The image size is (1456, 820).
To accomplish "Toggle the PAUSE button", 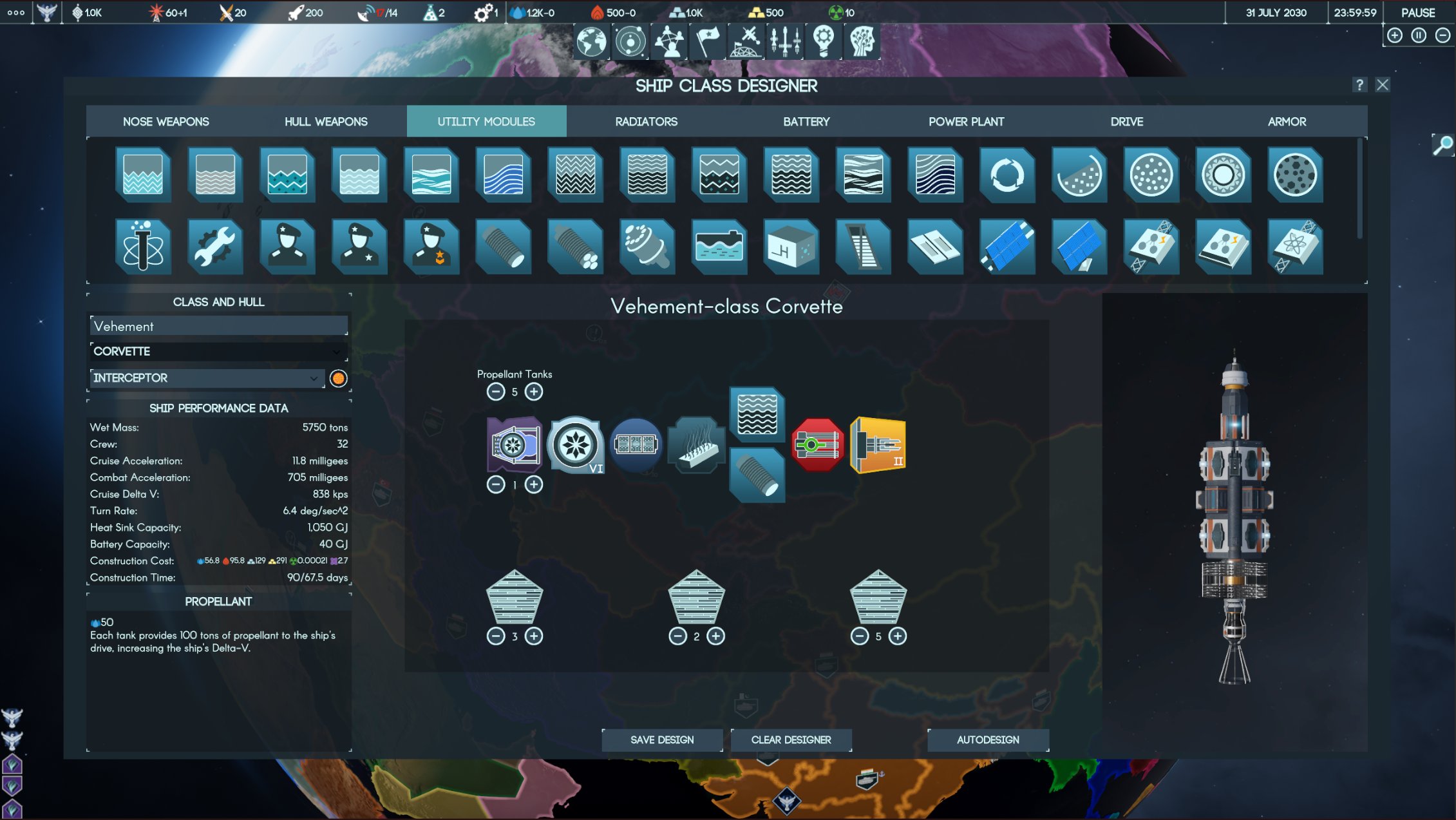I will 1418,12.
